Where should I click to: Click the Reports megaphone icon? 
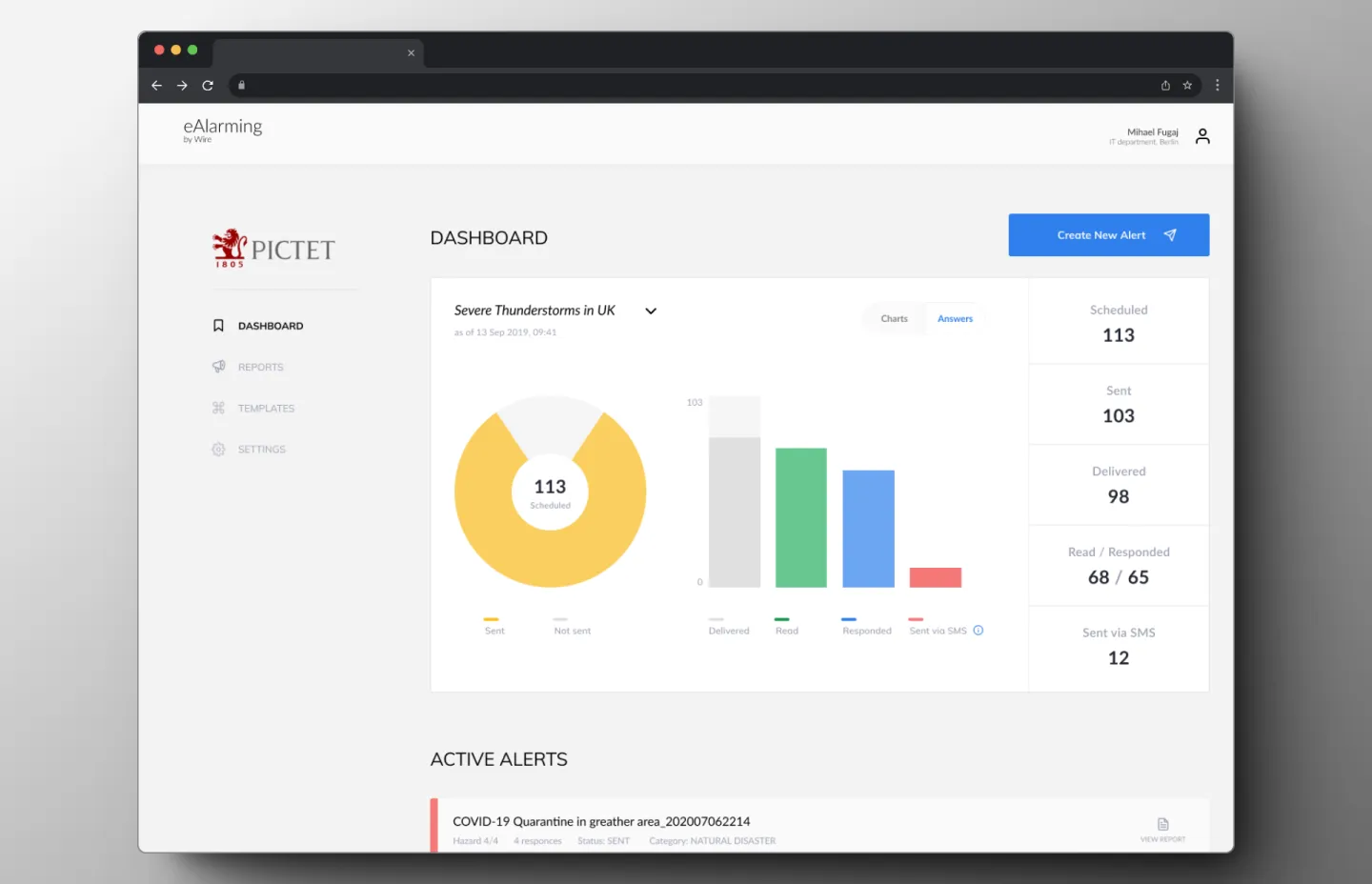(218, 367)
